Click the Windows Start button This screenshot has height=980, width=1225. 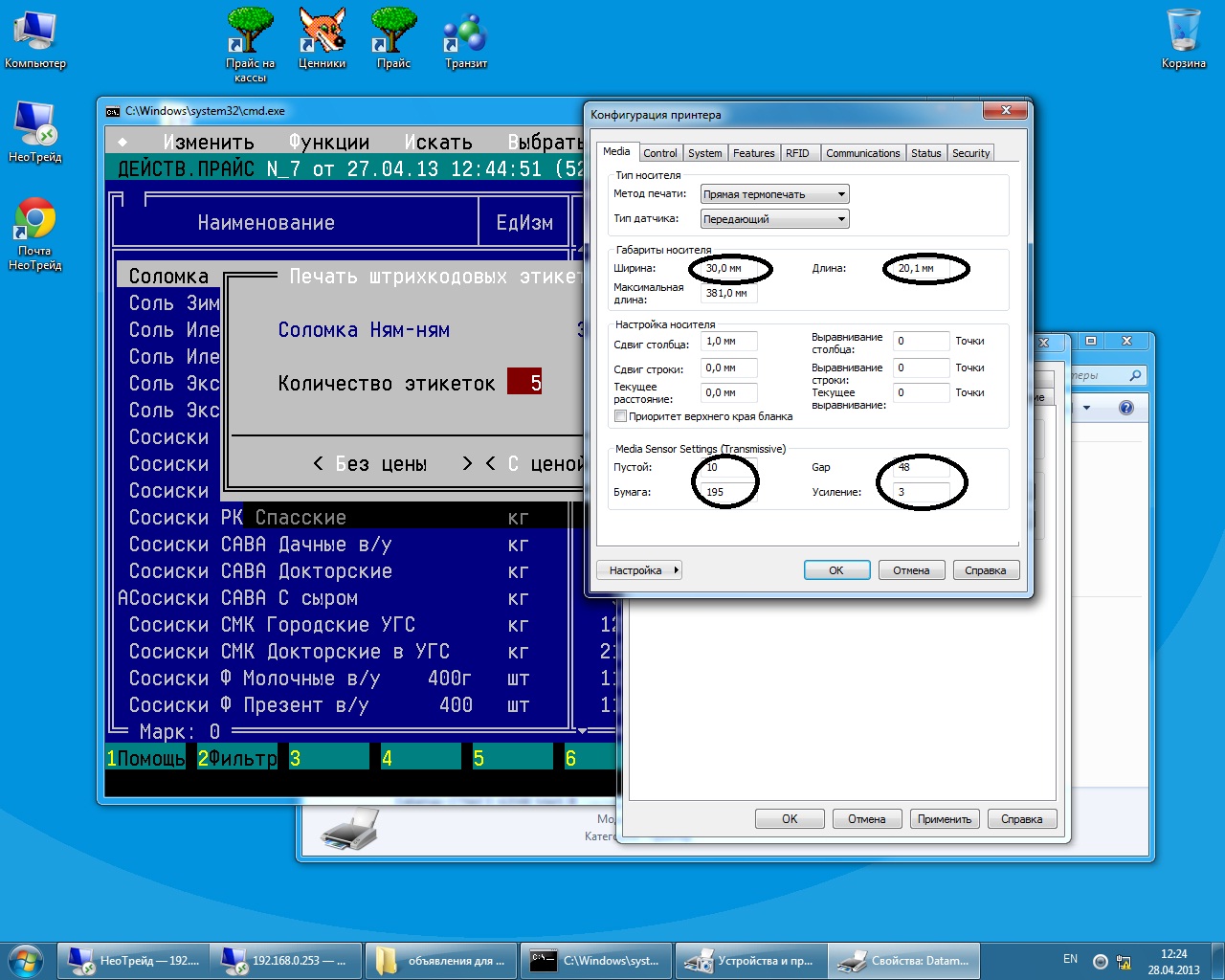pyautogui.click(x=26, y=961)
